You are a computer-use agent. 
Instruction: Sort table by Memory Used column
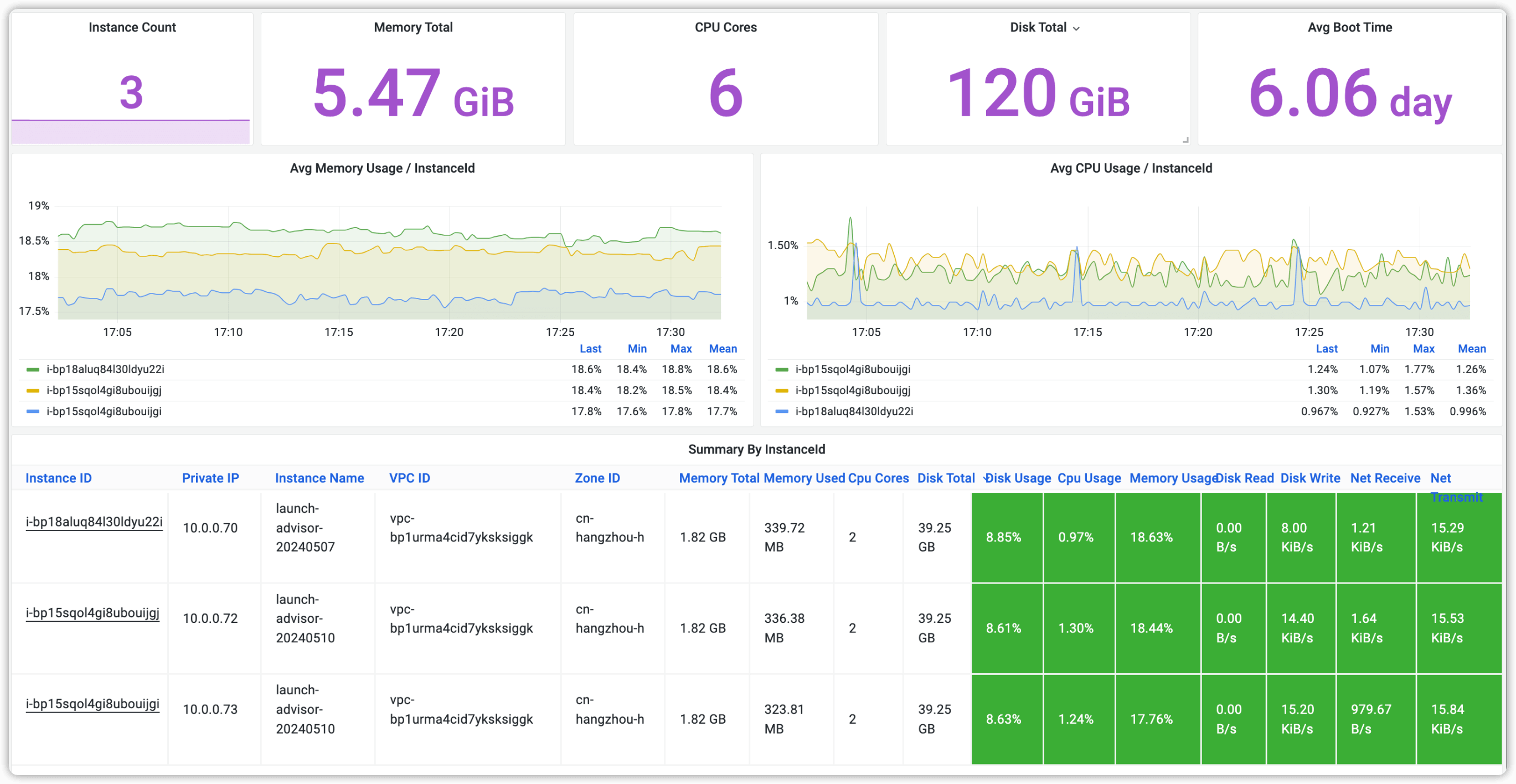coord(804,478)
